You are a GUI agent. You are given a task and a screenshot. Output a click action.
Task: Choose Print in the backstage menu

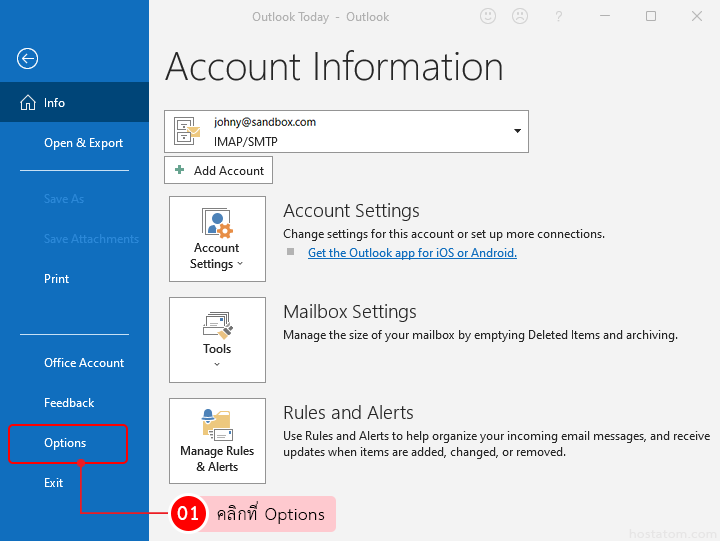(56, 279)
